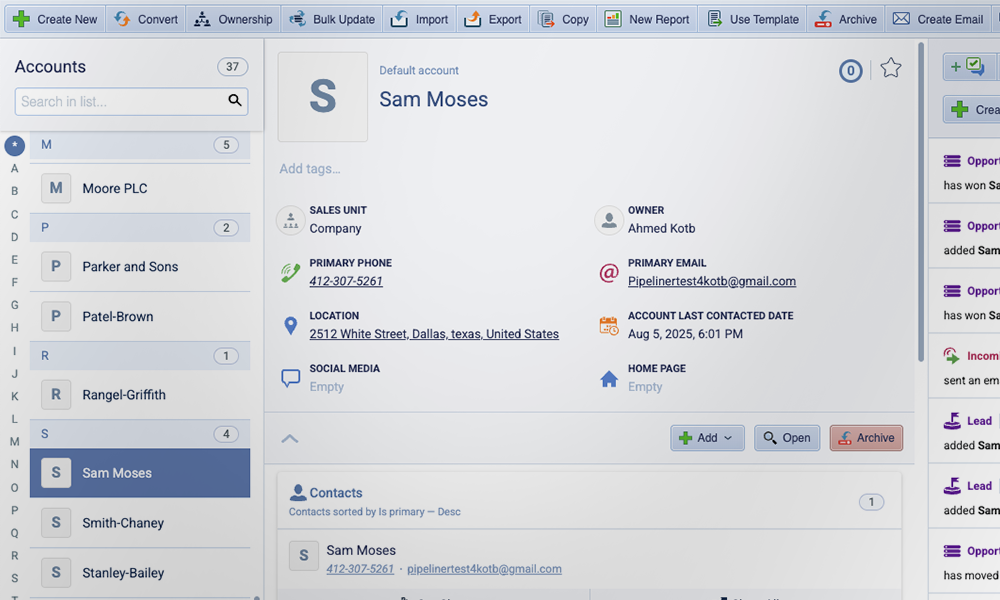Viewport: 1000px width, 600px height.
Task: Click the New Report icon
Action: coord(613,19)
